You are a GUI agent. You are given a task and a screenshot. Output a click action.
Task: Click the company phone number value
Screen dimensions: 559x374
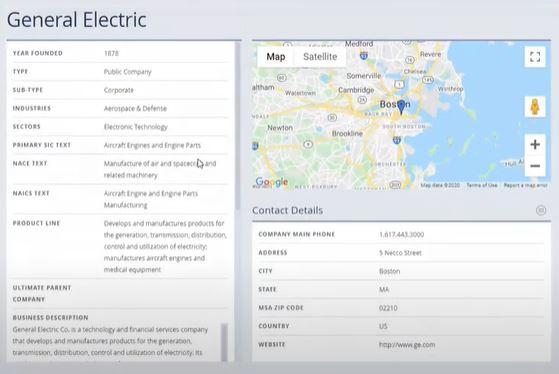point(401,235)
